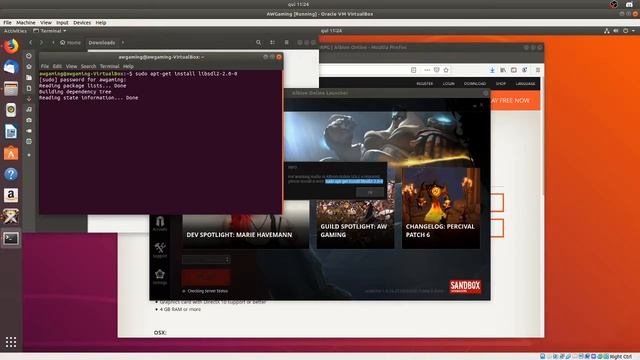
Task: Open LibreOffice Writer from the dock
Action: pyautogui.click(x=11, y=131)
